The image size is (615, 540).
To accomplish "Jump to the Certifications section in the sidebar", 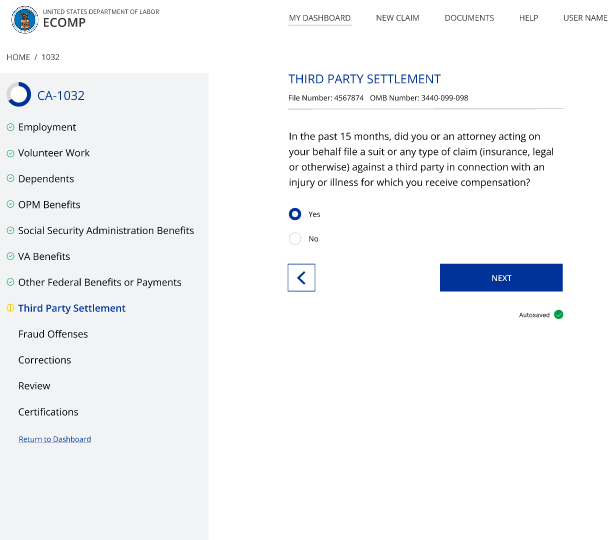I will tap(48, 412).
